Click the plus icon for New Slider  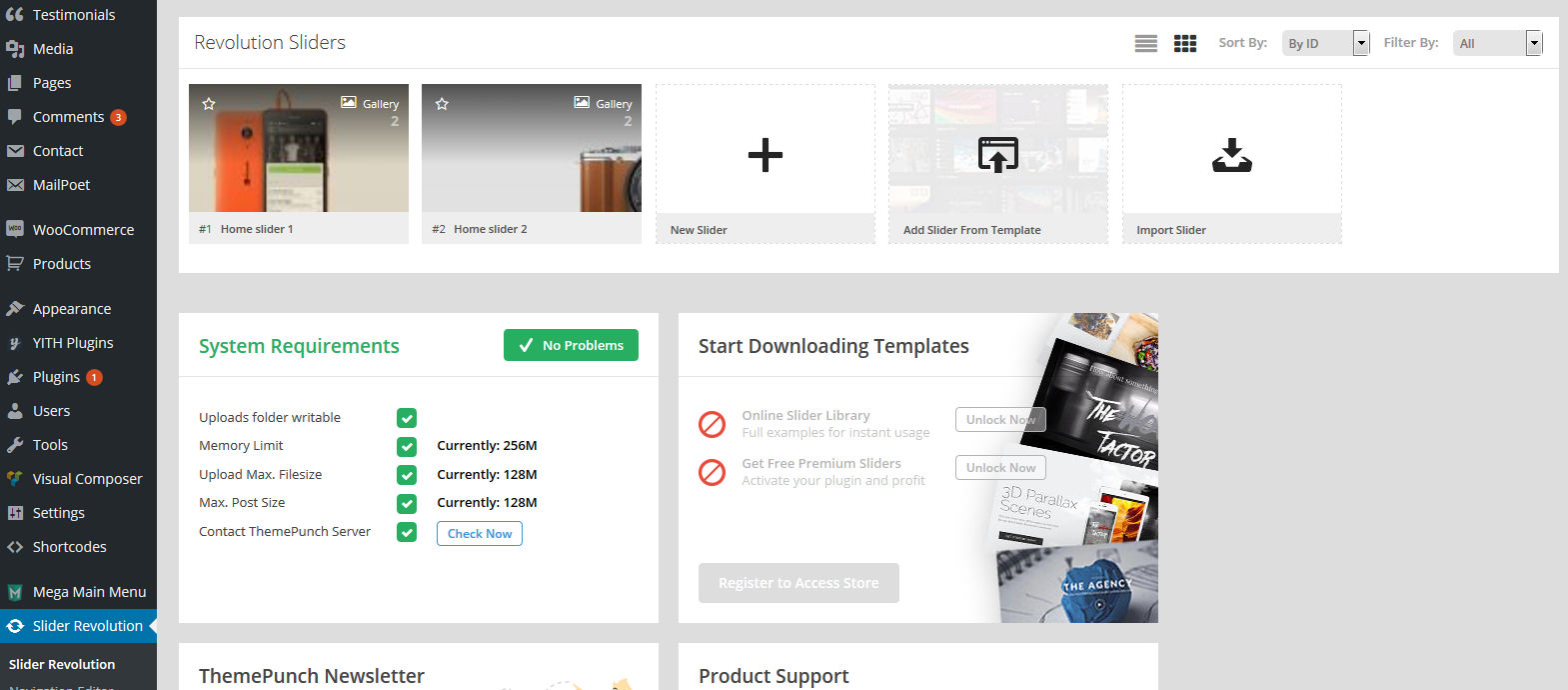(766, 155)
